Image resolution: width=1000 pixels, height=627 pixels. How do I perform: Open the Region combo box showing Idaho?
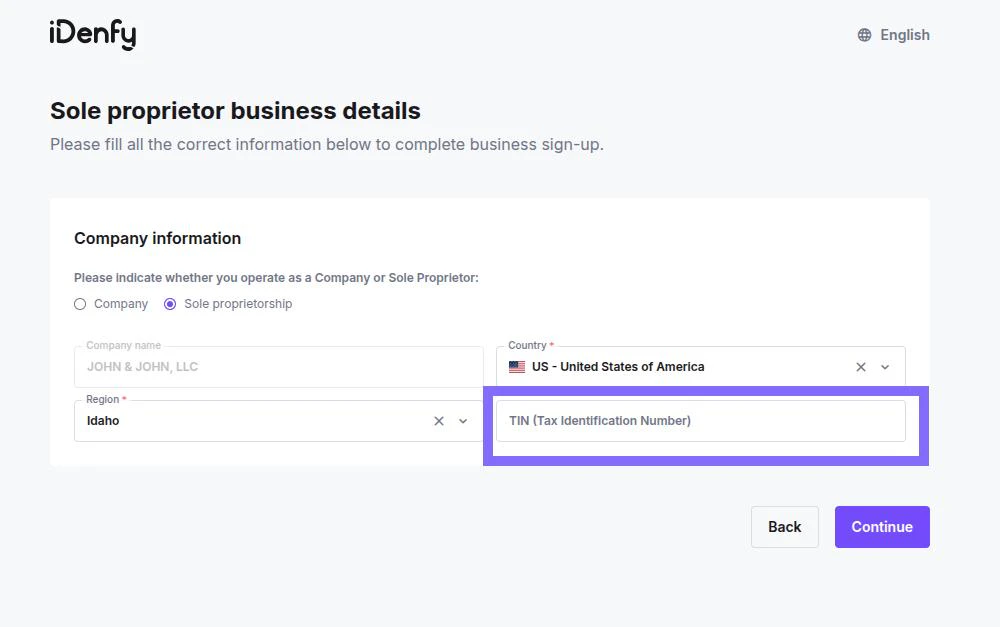(250, 421)
